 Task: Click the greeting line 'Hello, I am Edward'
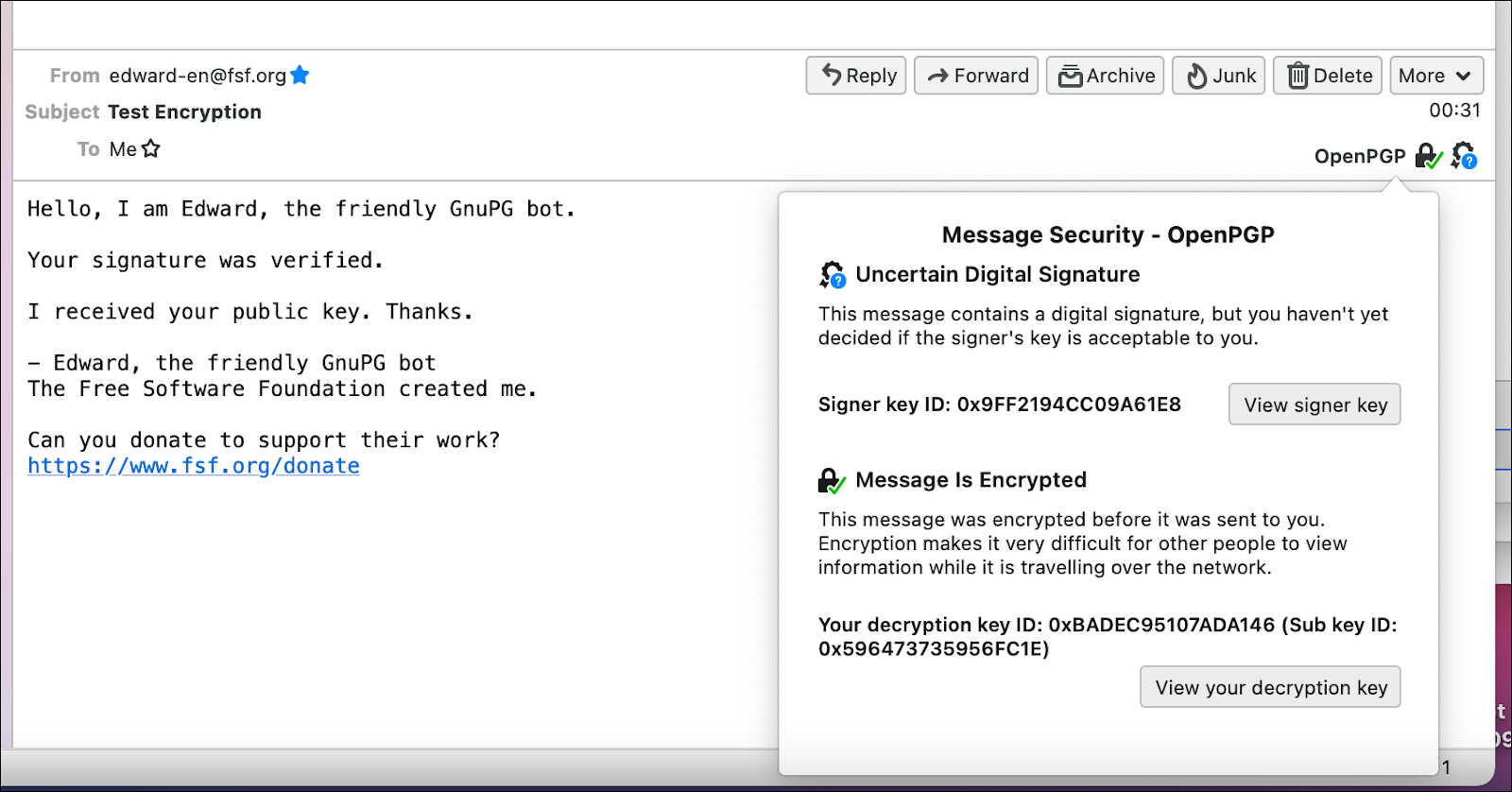point(301,209)
